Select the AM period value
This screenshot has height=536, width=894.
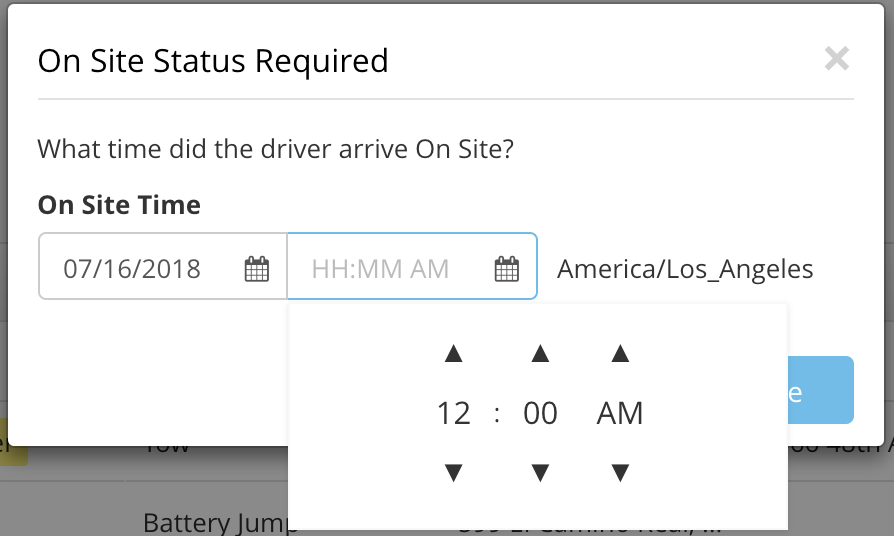pyautogui.click(x=620, y=413)
